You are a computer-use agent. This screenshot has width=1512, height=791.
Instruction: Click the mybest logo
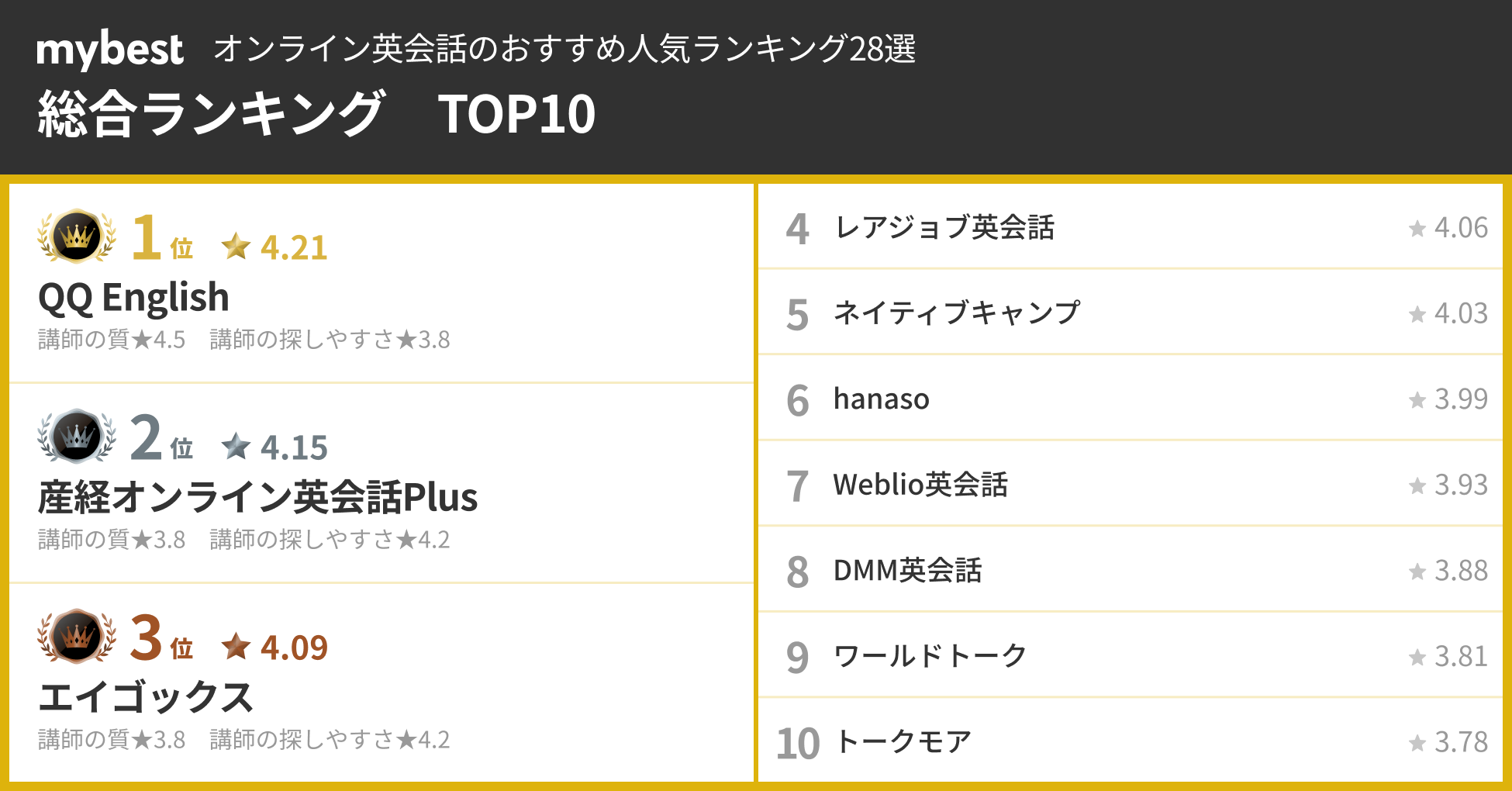pos(110,50)
